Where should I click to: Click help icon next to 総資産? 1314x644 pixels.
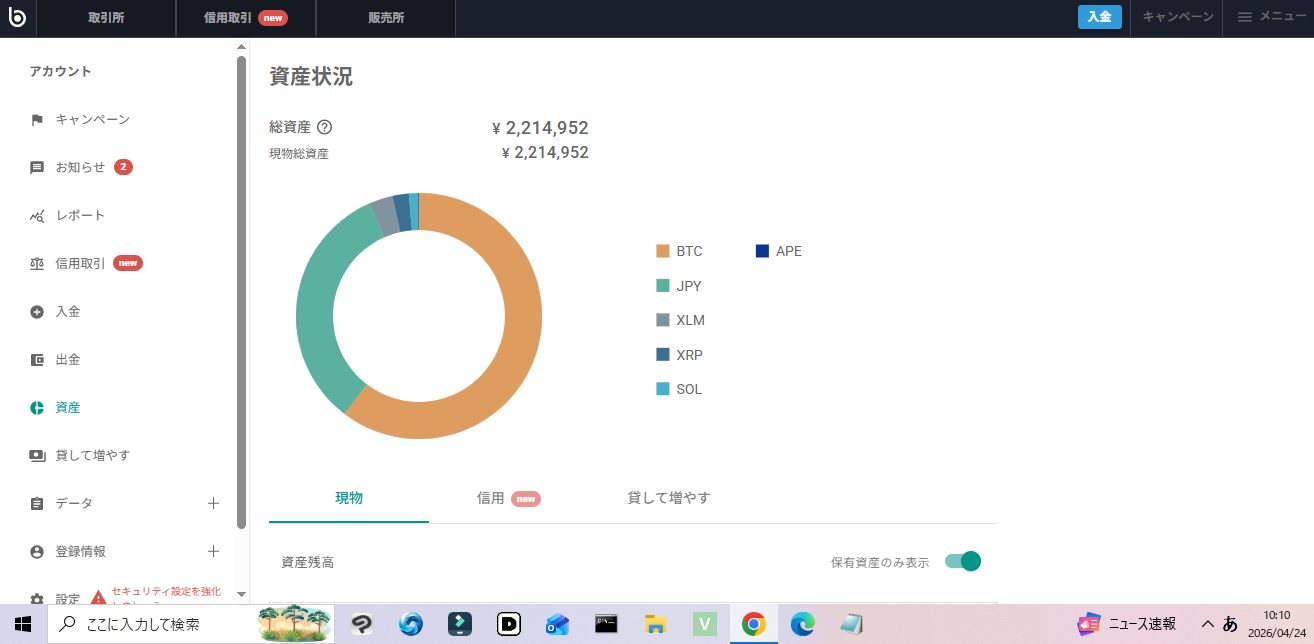pyautogui.click(x=324, y=128)
